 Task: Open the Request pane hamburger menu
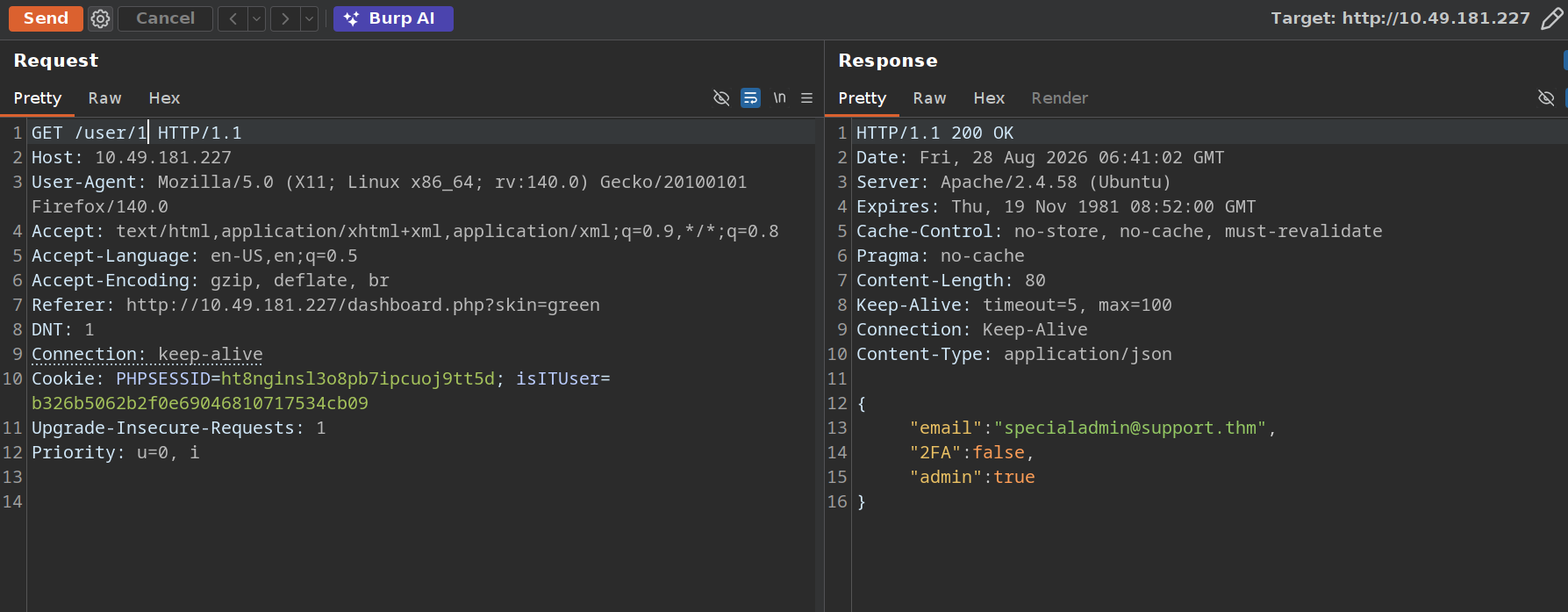[807, 98]
